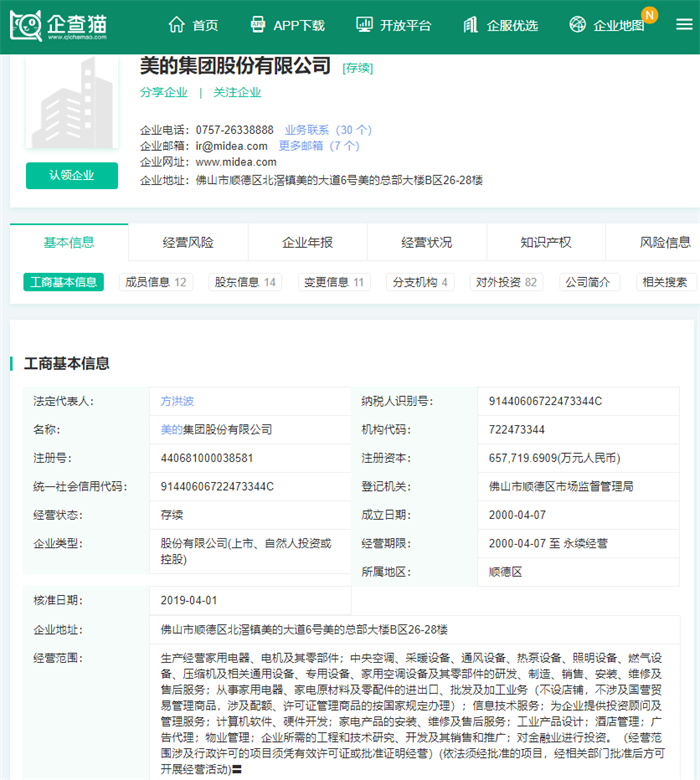Open 企服优选 navigation item
Screen dimensions: 700x780
coord(512,25)
